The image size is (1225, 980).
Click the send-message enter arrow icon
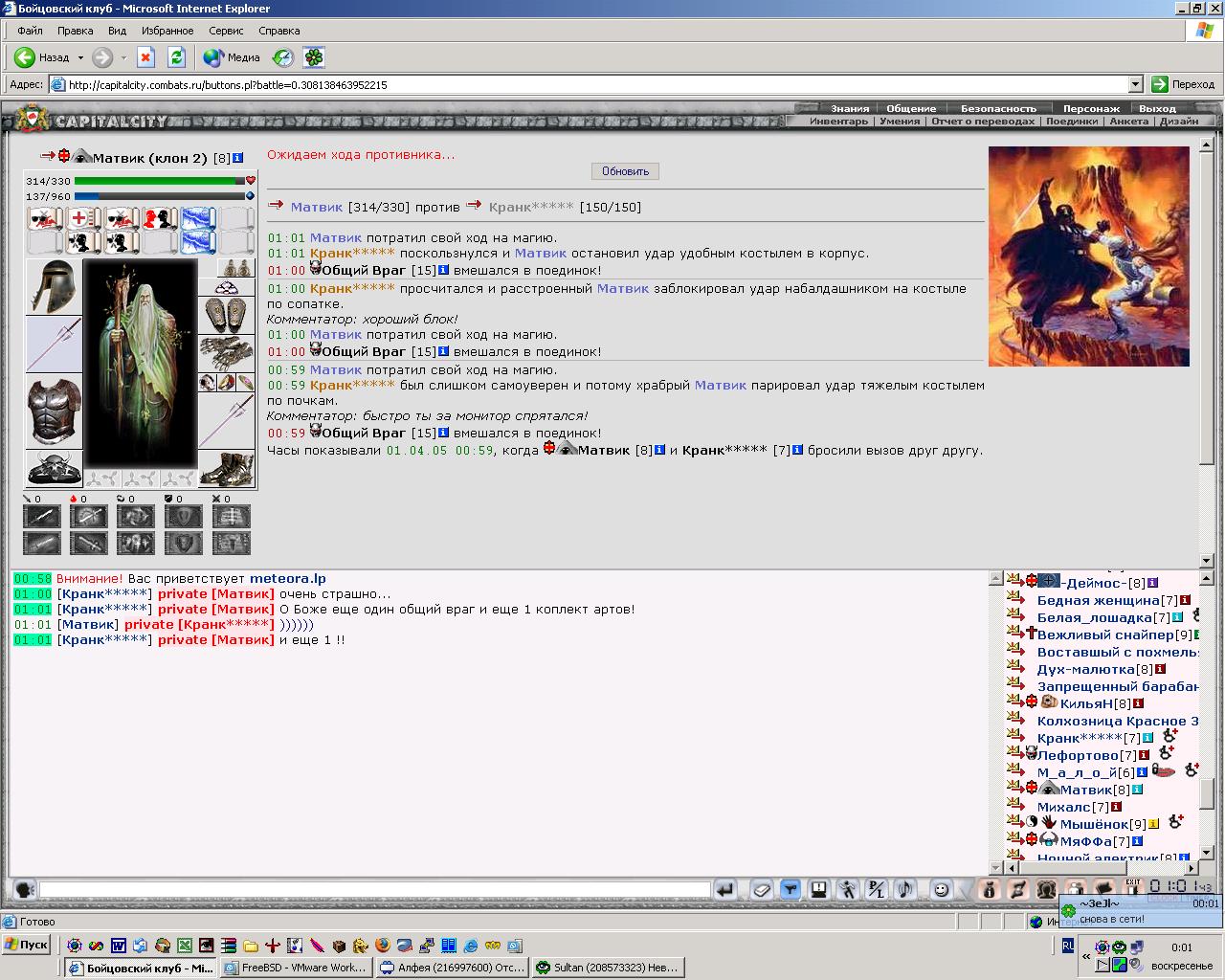pos(724,889)
